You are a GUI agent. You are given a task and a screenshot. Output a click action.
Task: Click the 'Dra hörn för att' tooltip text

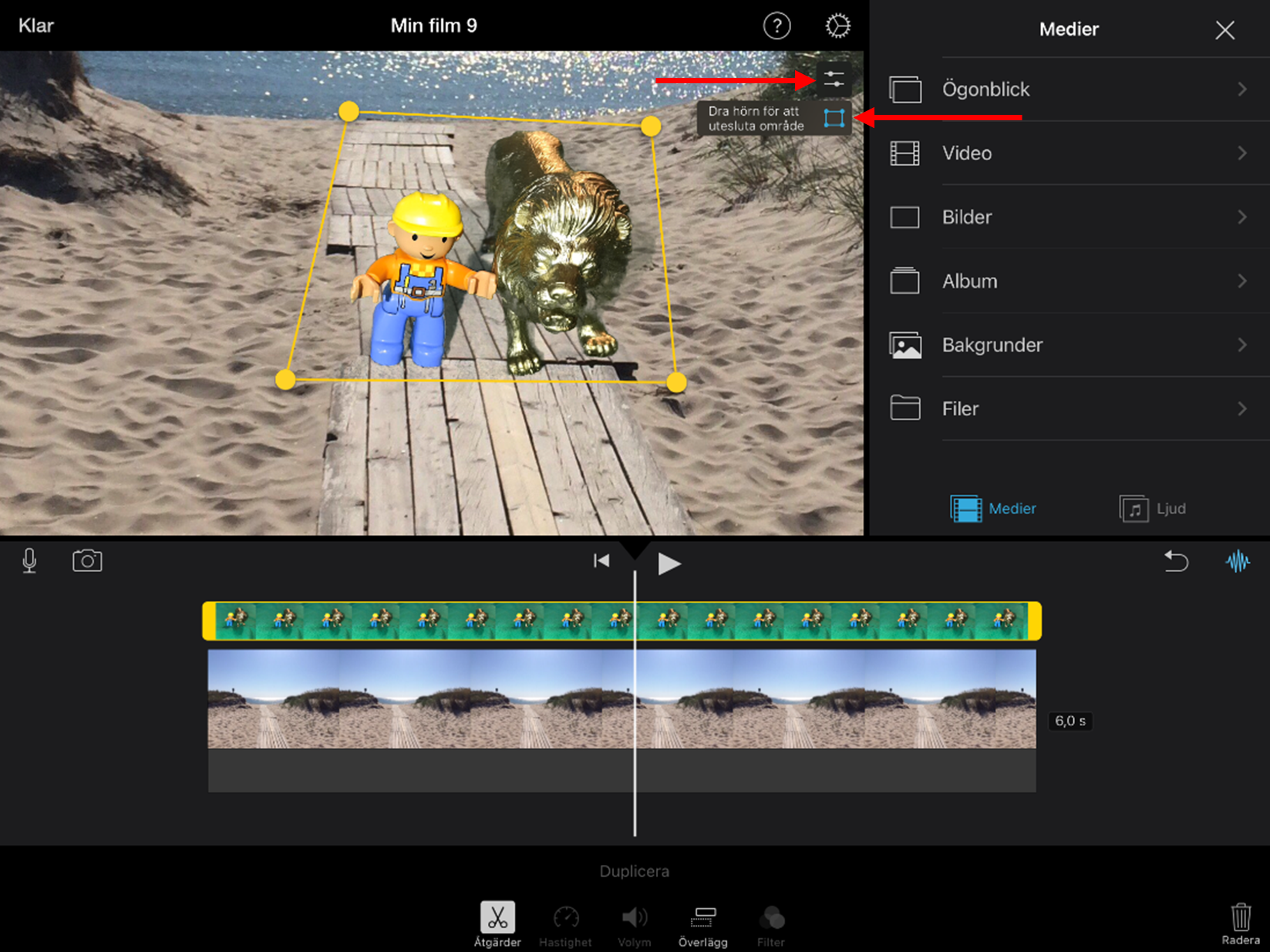tap(753, 111)
